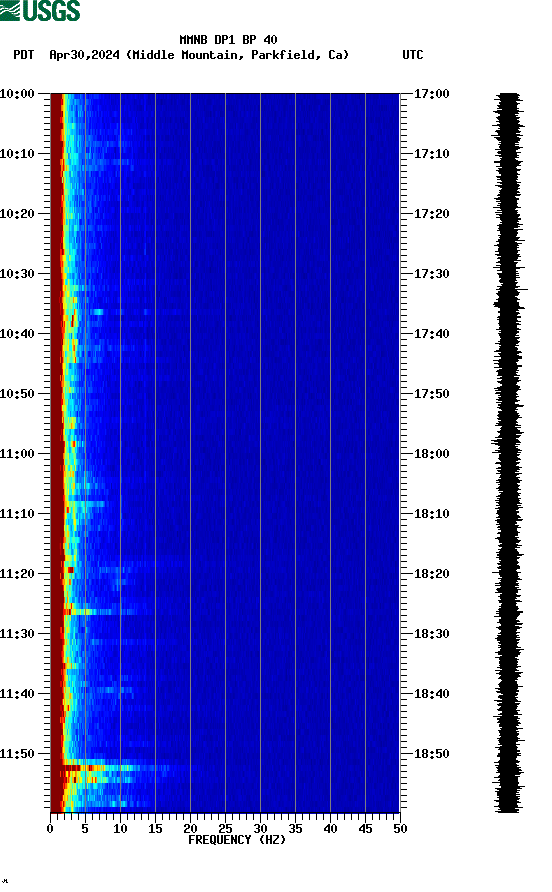
Task: Click the "10:20" PDT time label
Action: pyautogui.click(x=17, y=213)
